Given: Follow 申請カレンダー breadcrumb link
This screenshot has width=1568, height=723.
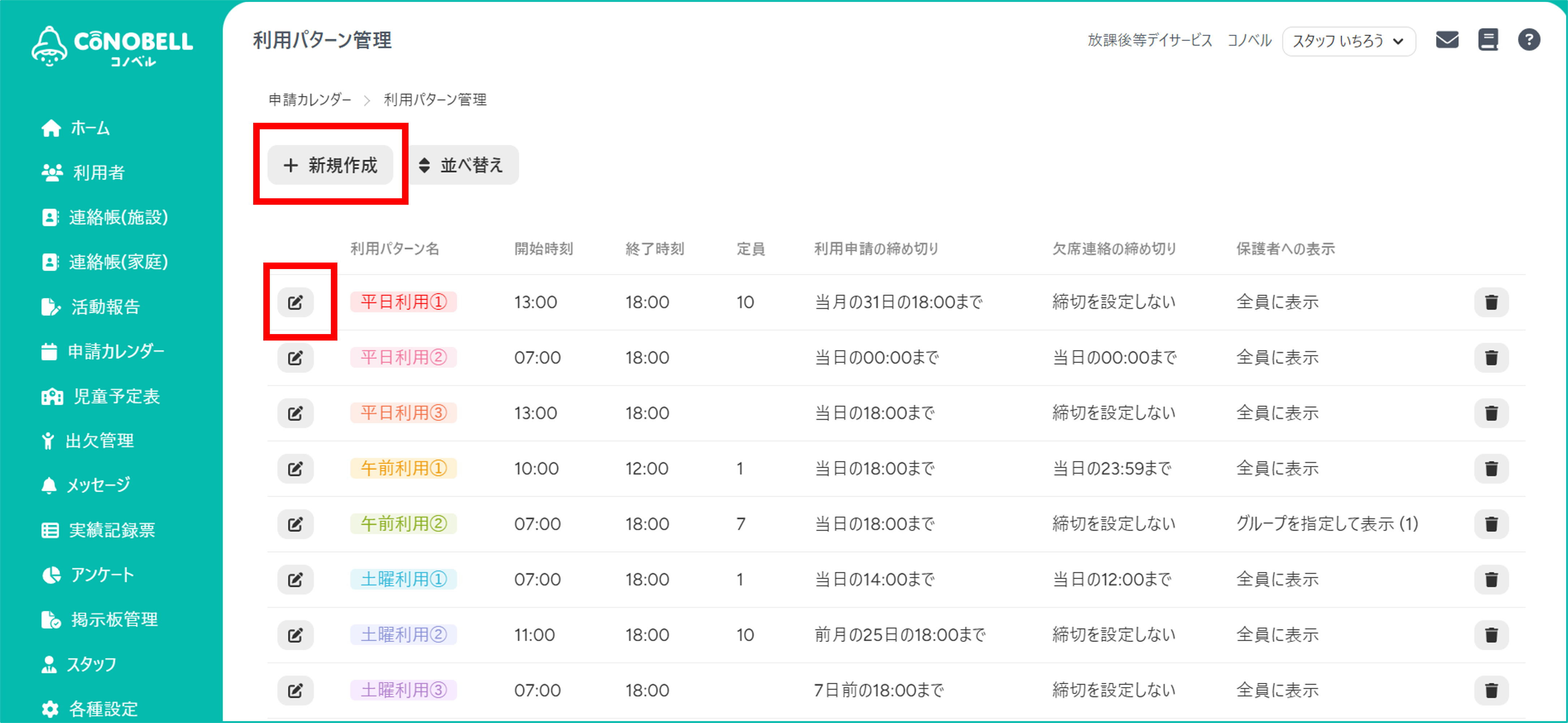Looking at the screenshot, I should tap(310, 100).
